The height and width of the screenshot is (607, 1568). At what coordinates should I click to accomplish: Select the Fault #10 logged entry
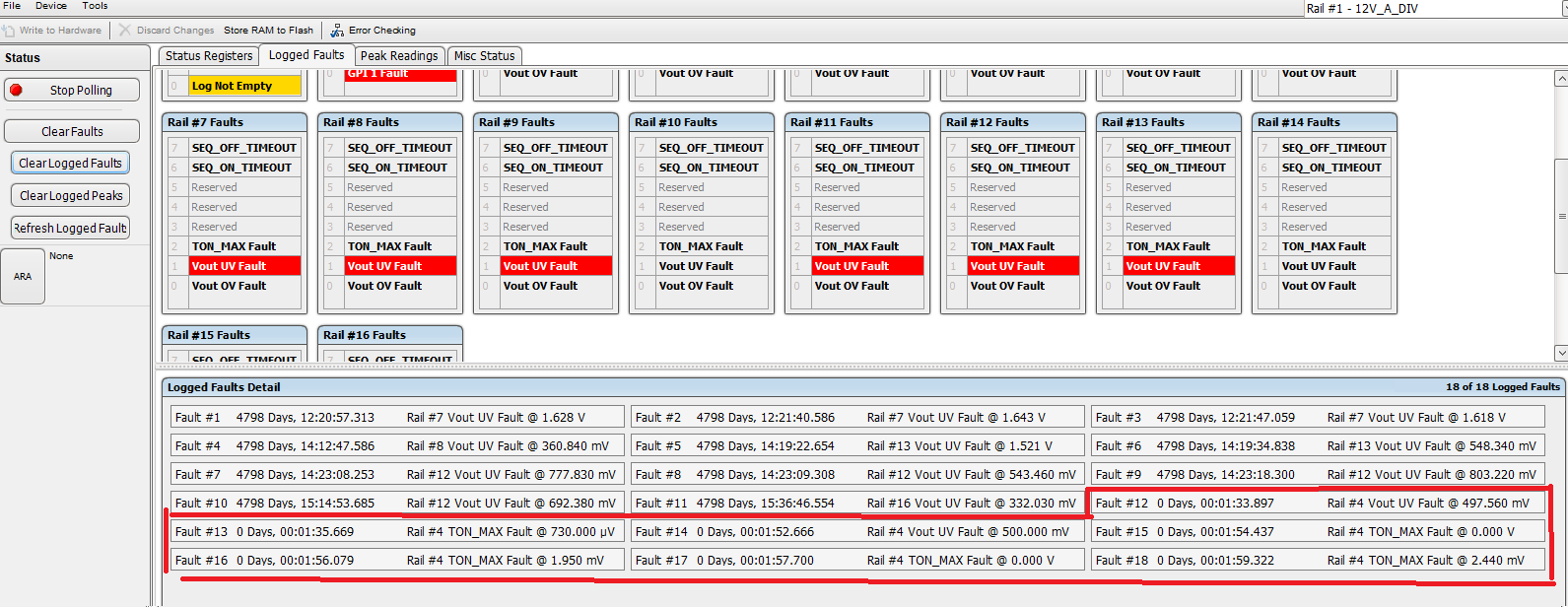[397, 504]
